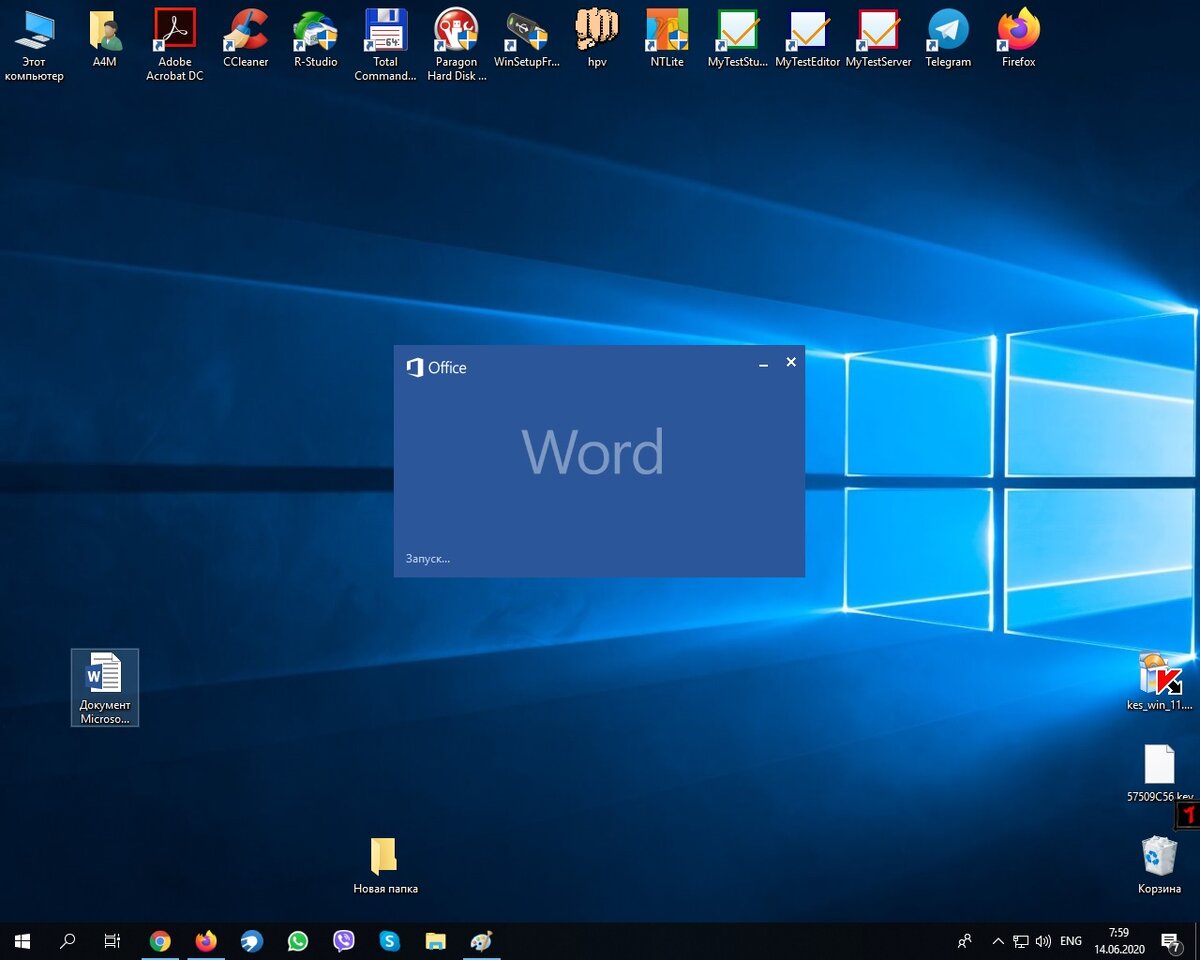Open Thunderbird from the taskbar
Screen dimensions: 1200x960
pos(252,941)
